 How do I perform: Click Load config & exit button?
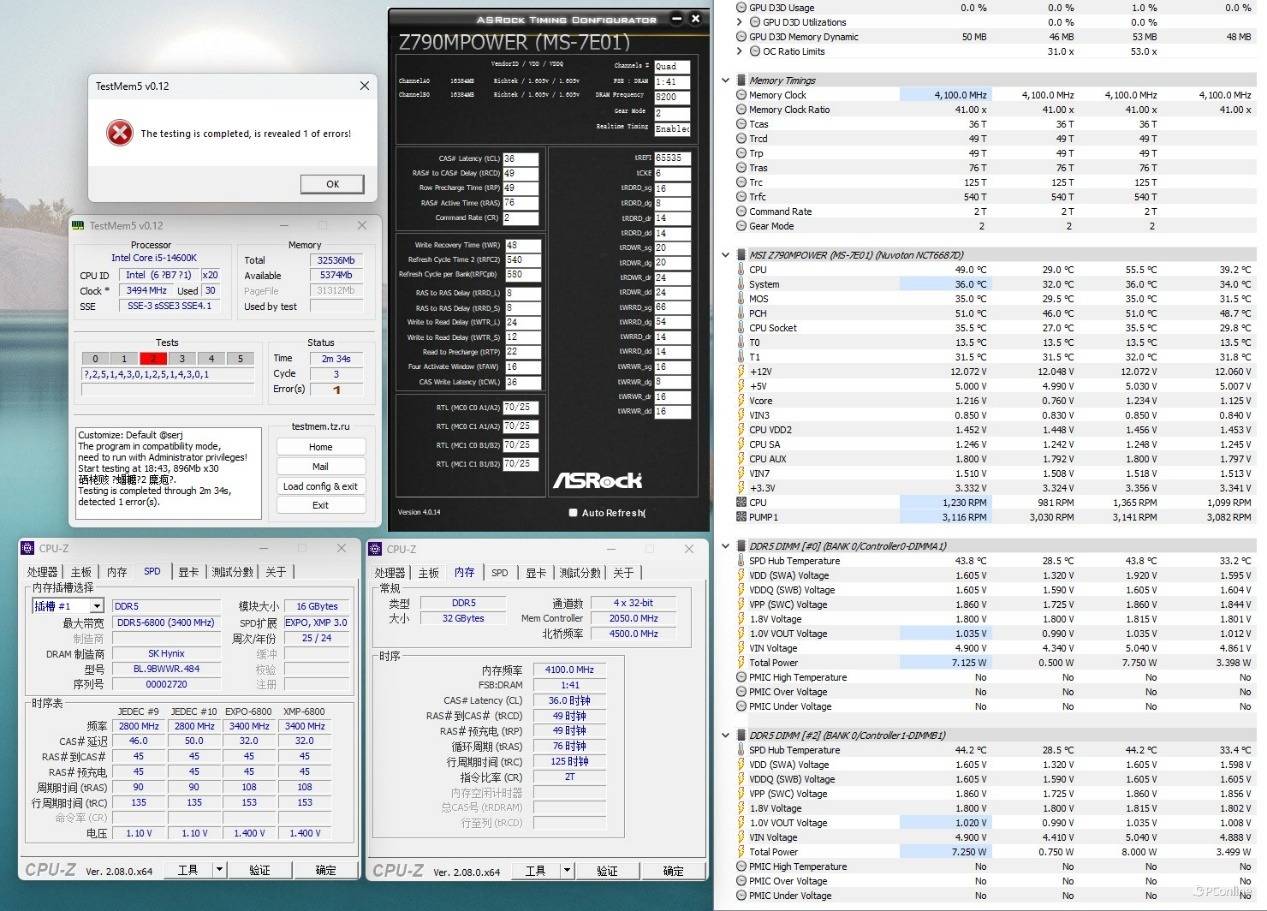pos(320,486)
